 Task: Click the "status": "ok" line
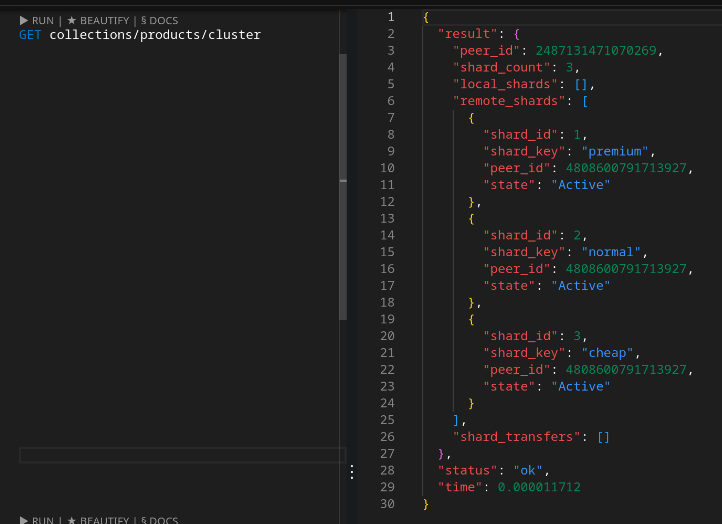(494, 470)
